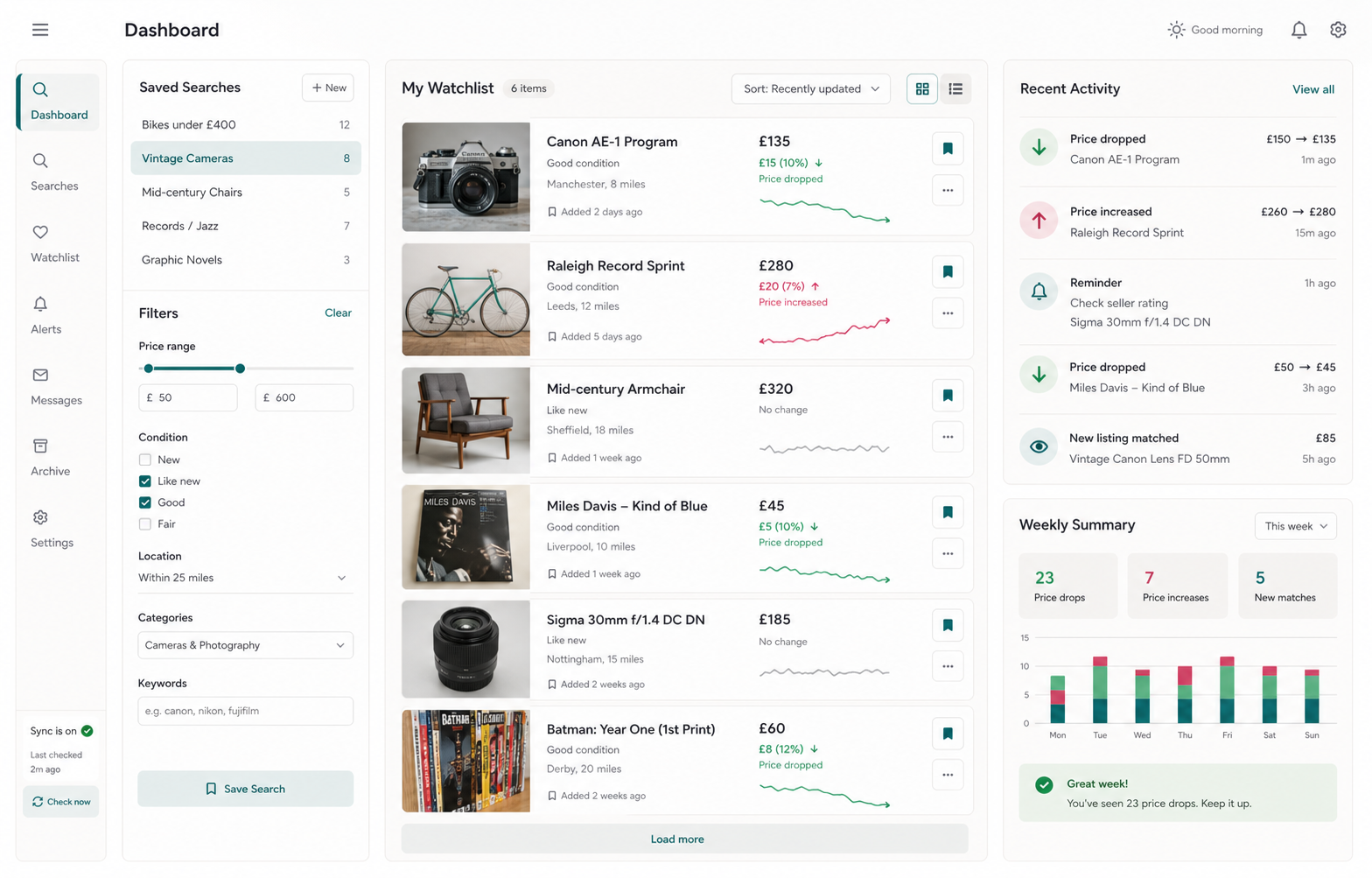This screenshot has height=878, width=1372.
Task: Check the Fair condition checkbox
Action: tap(145, 524)
